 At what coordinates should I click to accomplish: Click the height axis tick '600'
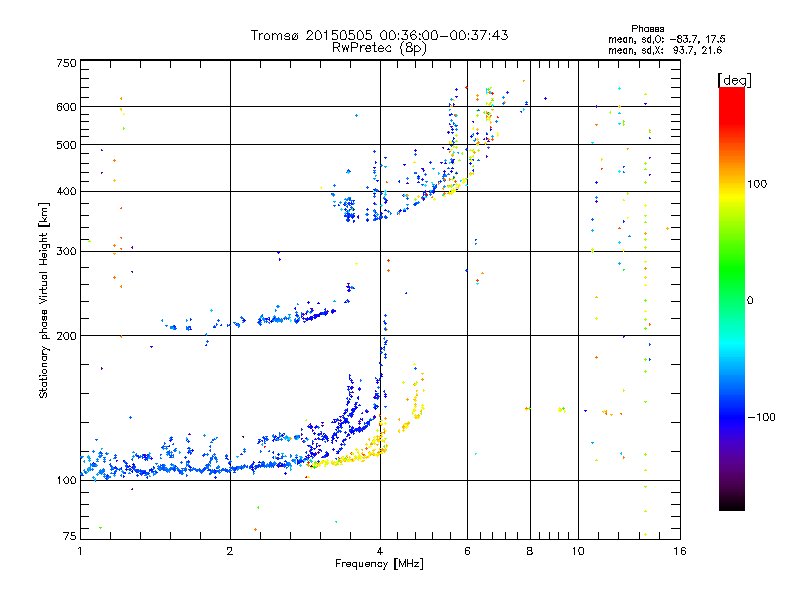(x=67, y=107)
